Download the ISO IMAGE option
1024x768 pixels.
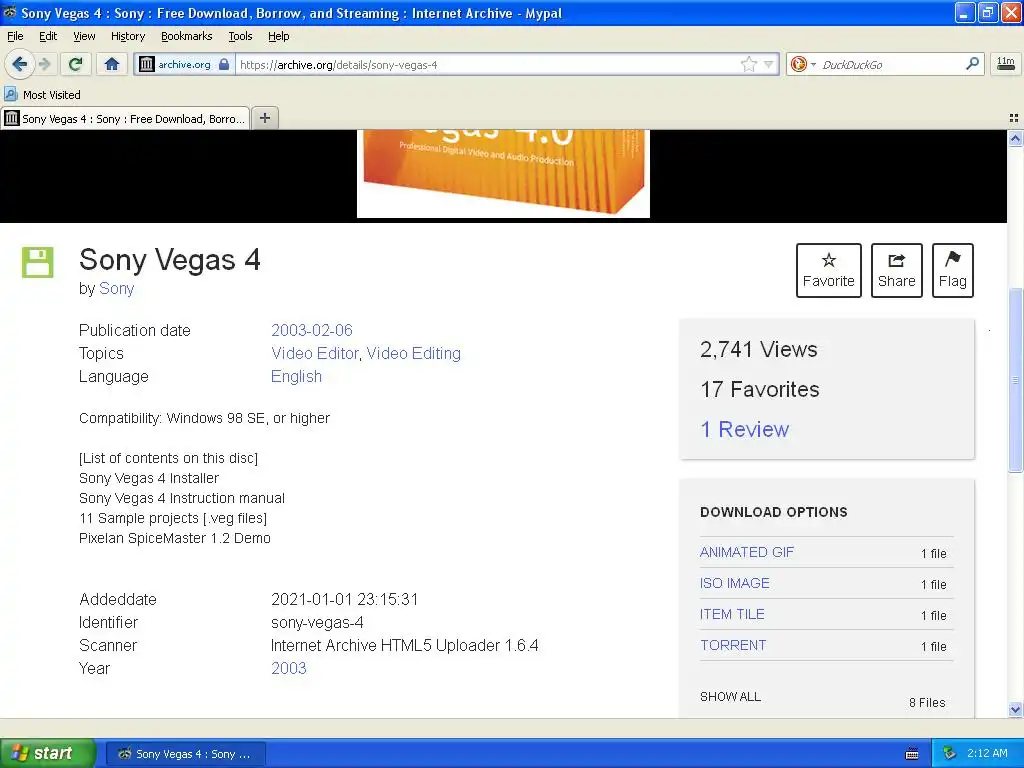pyautogui.click(x=735, y=583)
